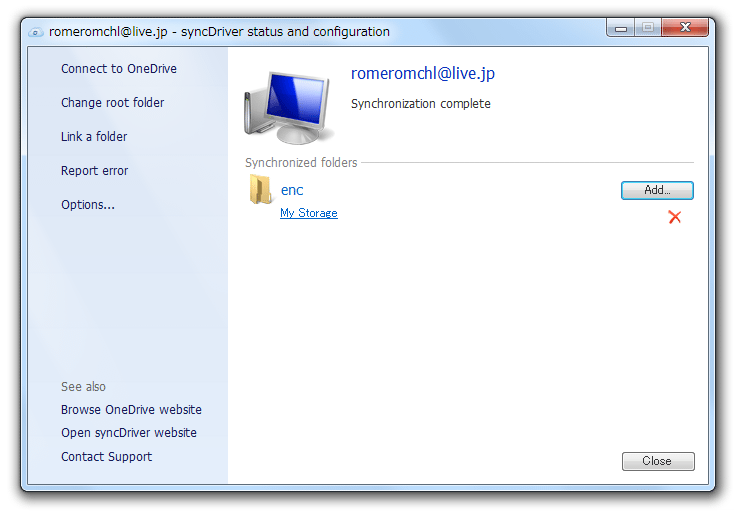The width and height of the screenshot is (737, 515).
Task: Select Change root folder
Action: (113, 102)
